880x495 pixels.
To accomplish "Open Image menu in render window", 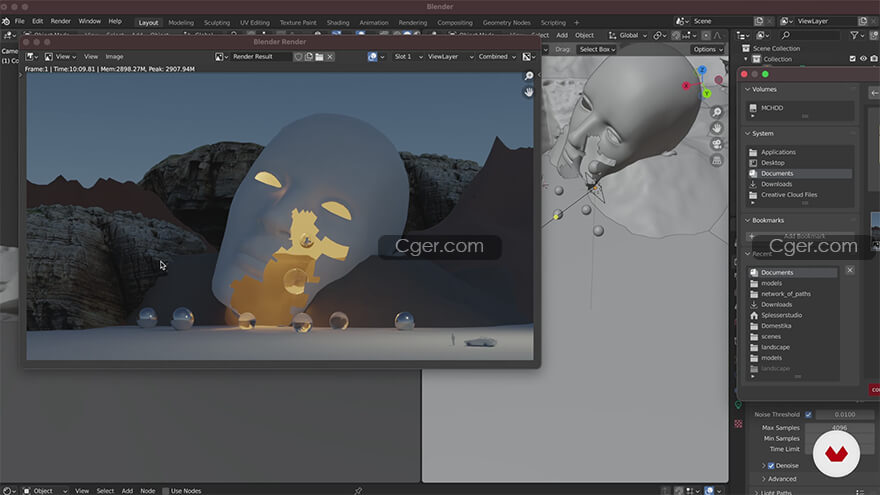I will coord(114,57).
